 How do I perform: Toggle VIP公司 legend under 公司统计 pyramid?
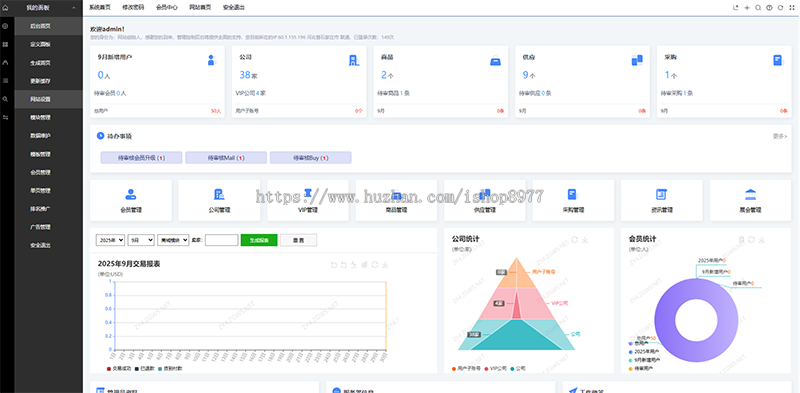point(495,368)
